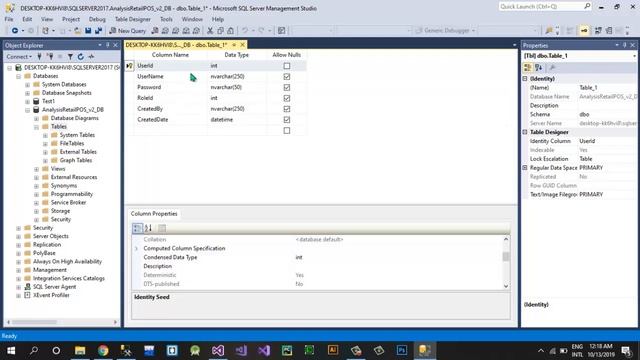This screenshot has height=360, width=640.
Task: Collapse the AnalysisRetailPOS_v2_DB database node
Action: point(27,110)
